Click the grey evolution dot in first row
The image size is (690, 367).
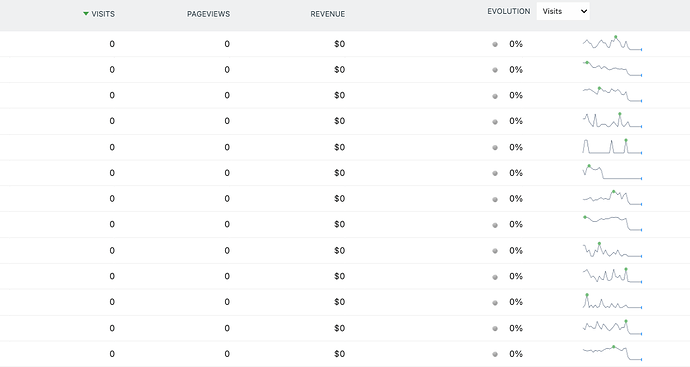point(495,44)
